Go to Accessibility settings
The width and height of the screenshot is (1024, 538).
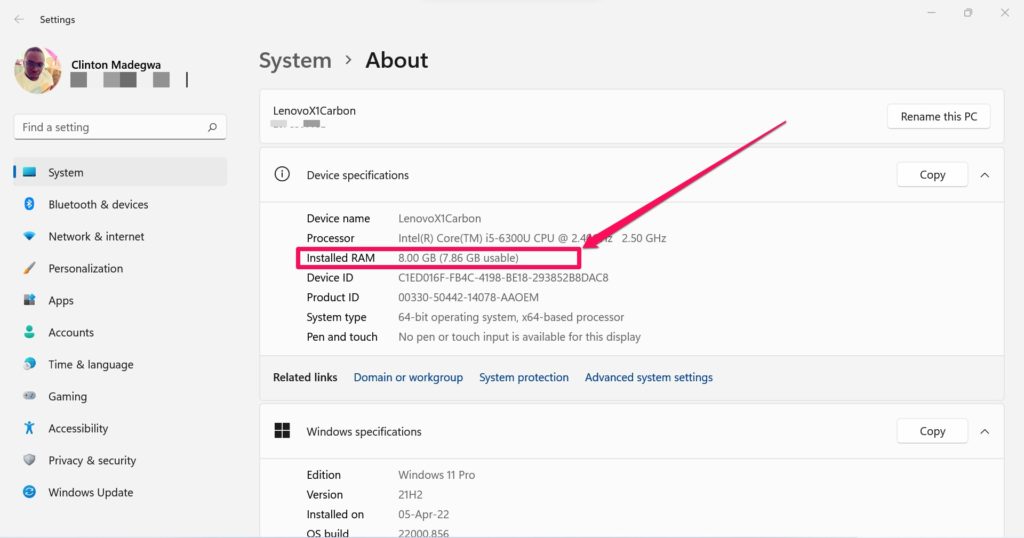coord(120,428)
